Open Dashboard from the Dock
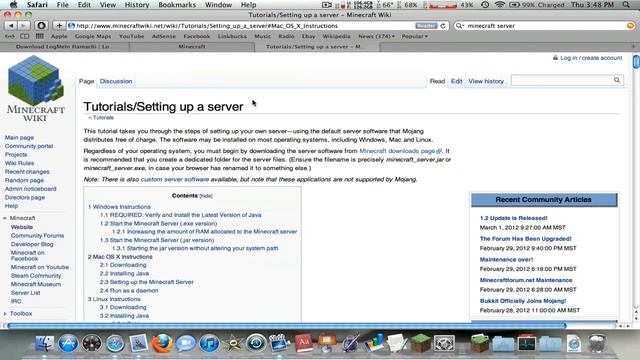Image resolution: width=640 pixels, height=360 pixels. 92,343
